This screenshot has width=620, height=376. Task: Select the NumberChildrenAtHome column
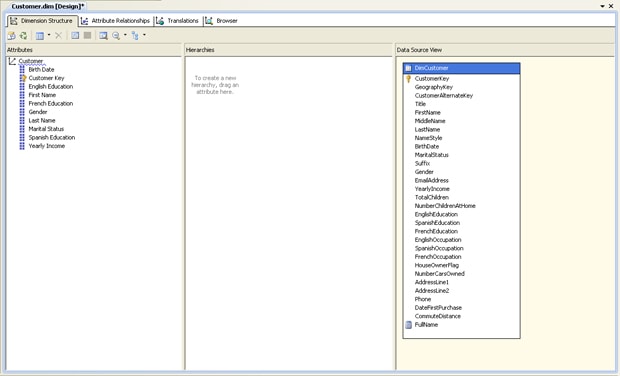point(445,206)
